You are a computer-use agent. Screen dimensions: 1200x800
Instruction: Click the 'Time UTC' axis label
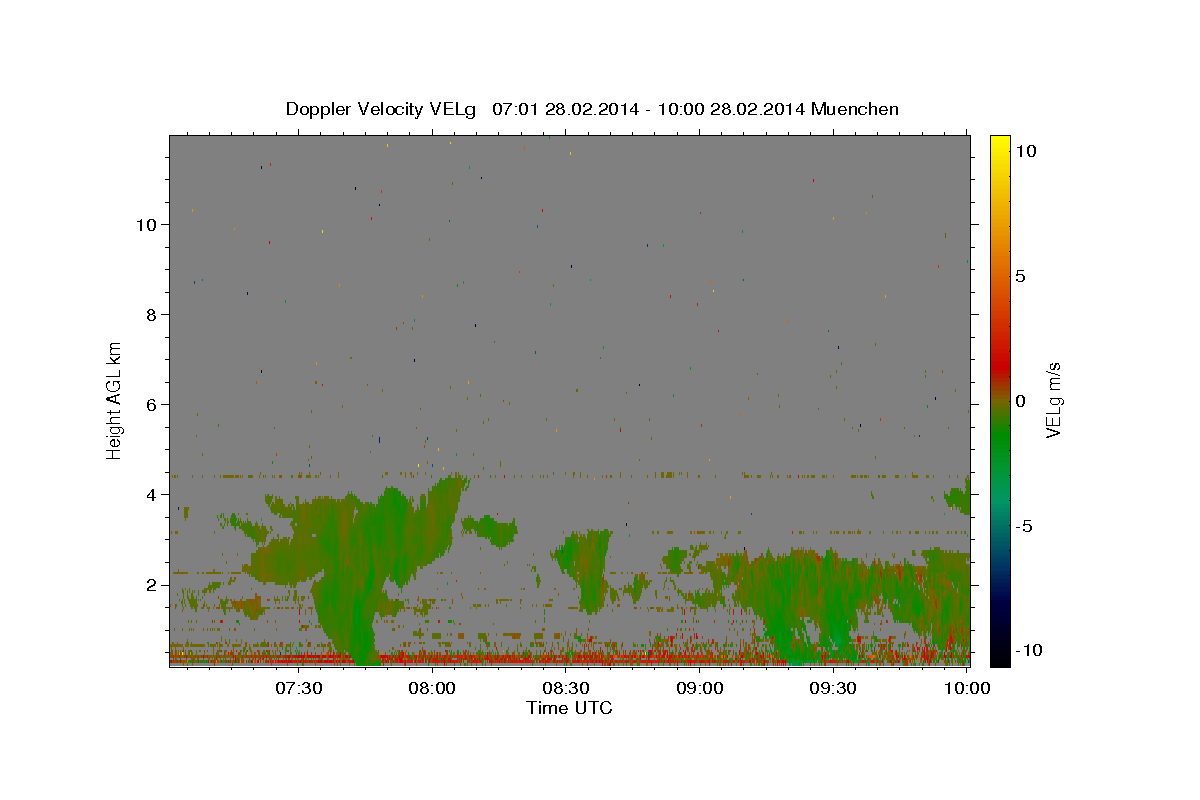[x=569, y=708]
